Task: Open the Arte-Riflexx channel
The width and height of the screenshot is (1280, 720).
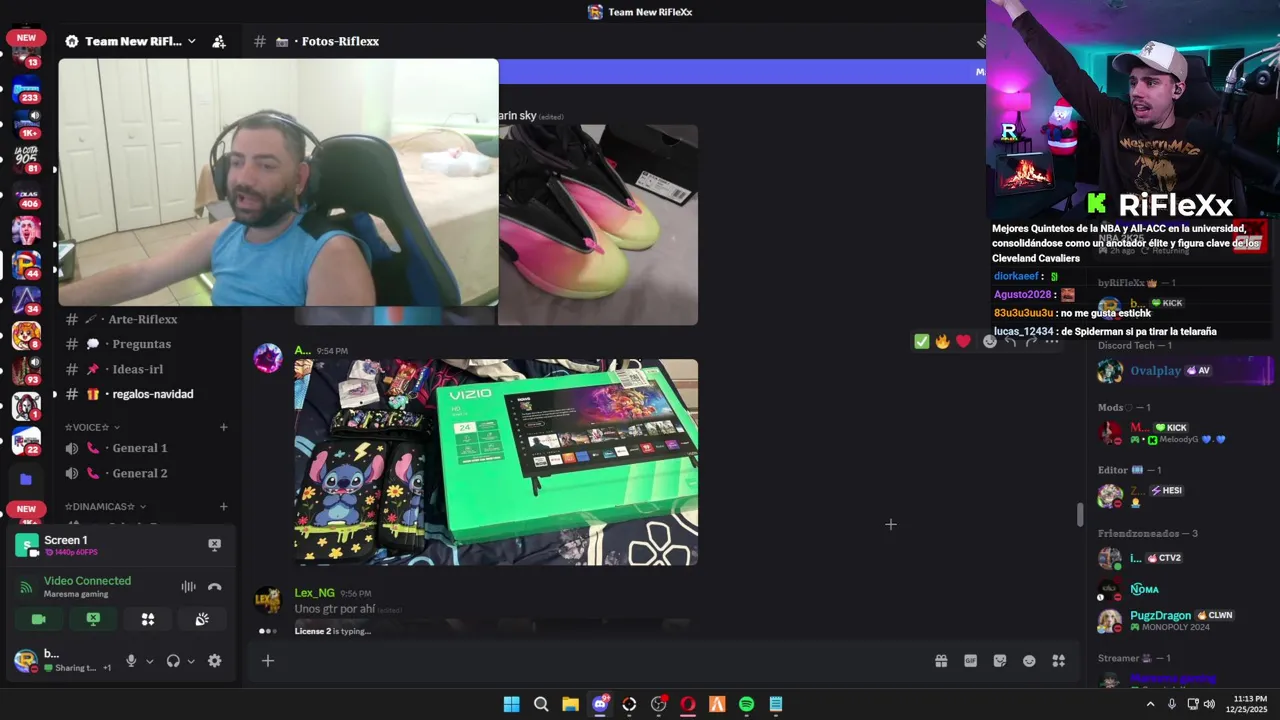Action: [145, 319]
